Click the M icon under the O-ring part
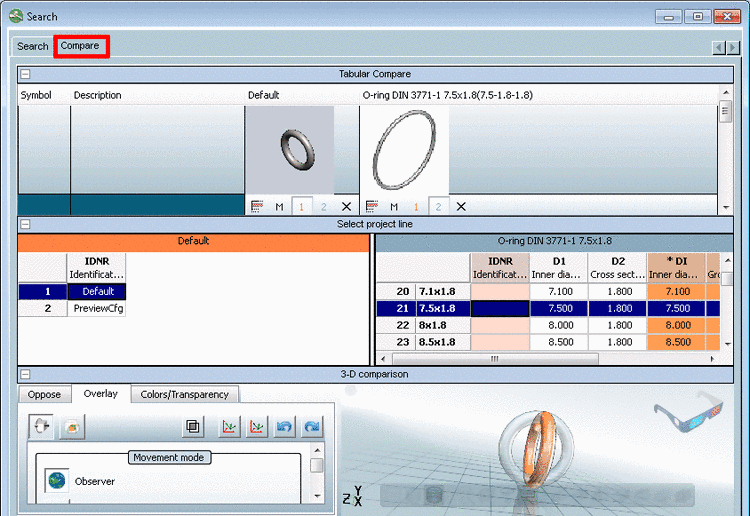Screen dimensions: 750x516 pyautogui.click(x=394, y=207)
